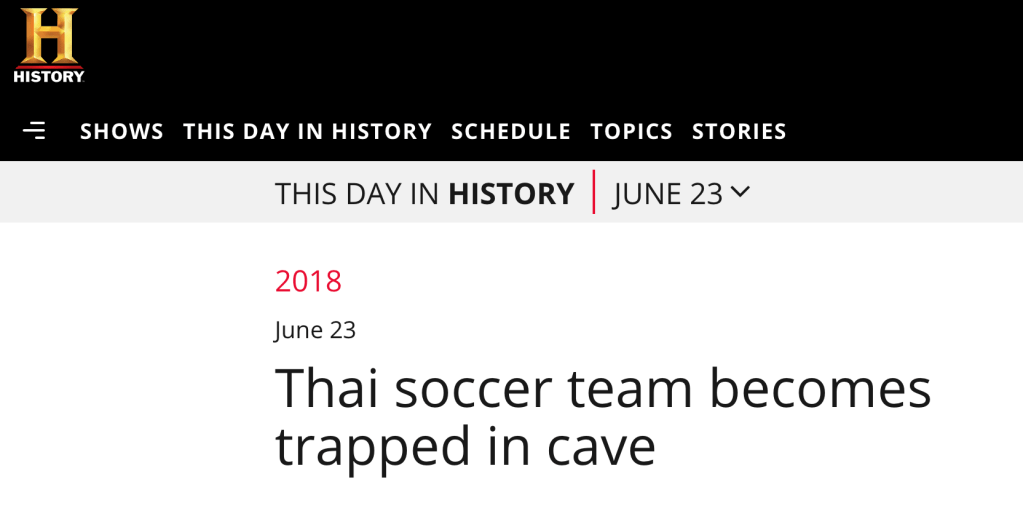Click the THIS DAY IN HISTORY banner title
1023x514 pixels.
tap(424, 193)
